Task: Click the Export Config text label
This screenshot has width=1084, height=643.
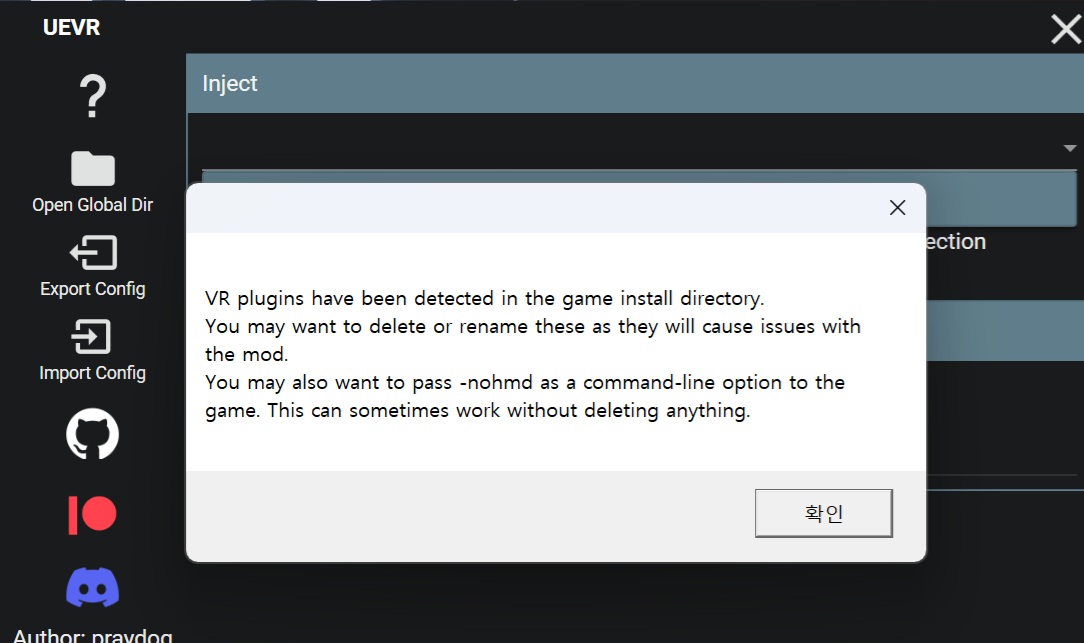Action: [x=93, y=288]
